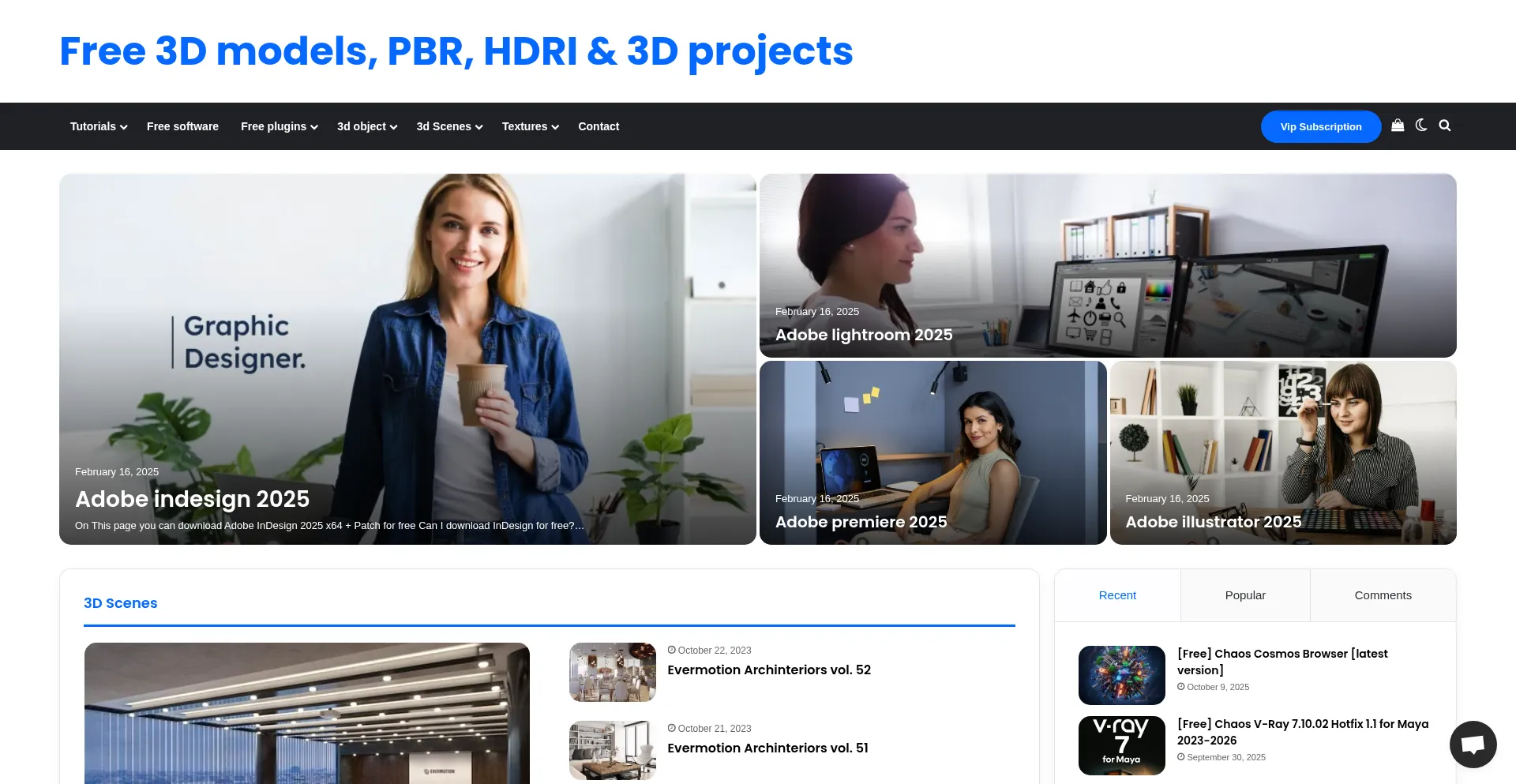The height and width of the screenshot is (784, 1516).
Task: Expand the Free plugins dropdown
Action: tap(279, 126)
